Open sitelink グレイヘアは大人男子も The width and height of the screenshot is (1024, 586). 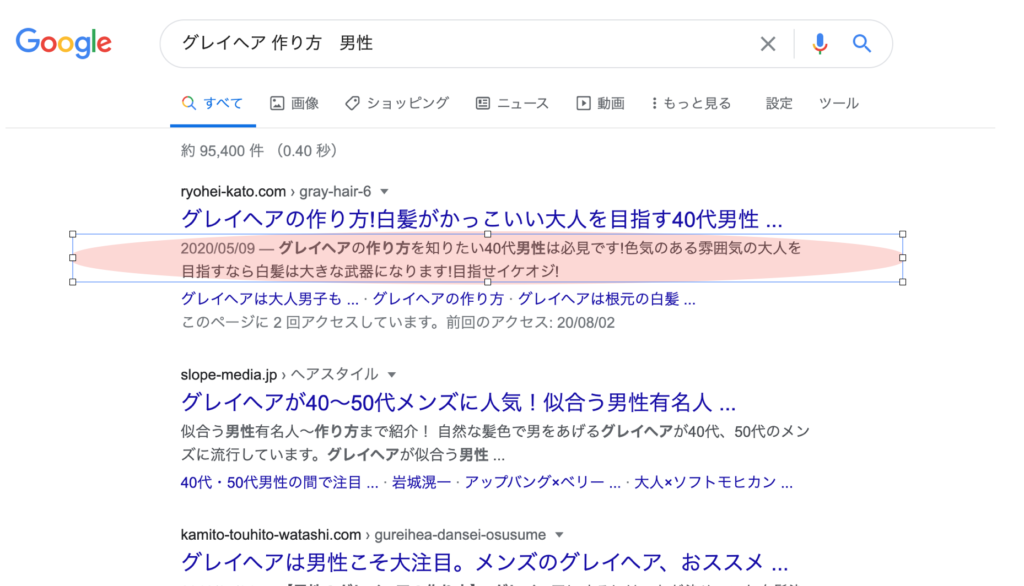point(270,299)
